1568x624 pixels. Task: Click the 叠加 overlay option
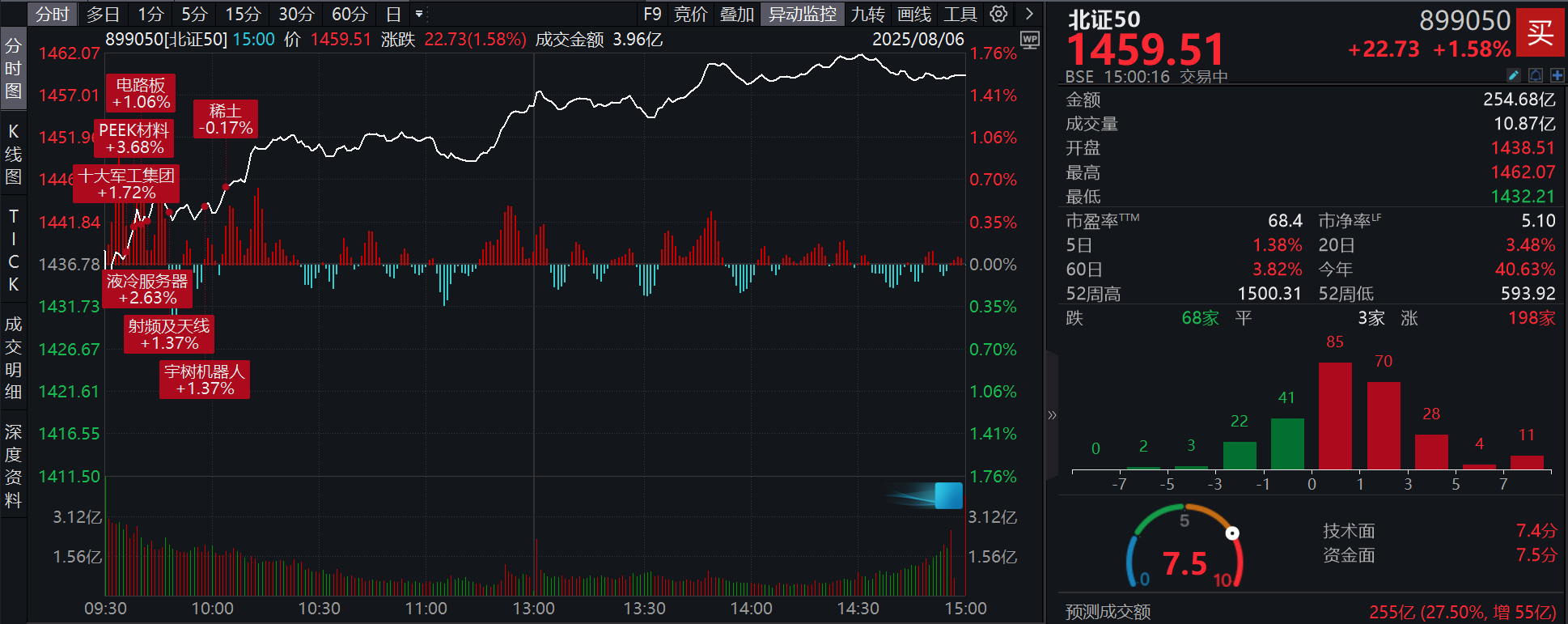737,14
